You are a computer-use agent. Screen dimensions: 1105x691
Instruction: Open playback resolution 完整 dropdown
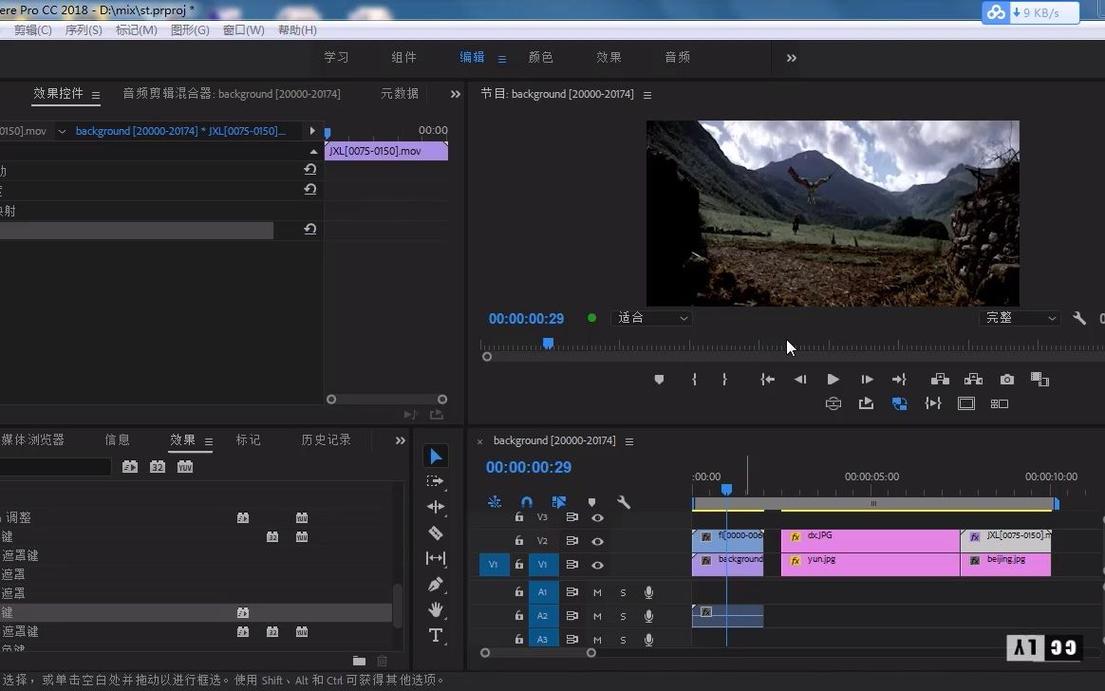(1020, 318)
